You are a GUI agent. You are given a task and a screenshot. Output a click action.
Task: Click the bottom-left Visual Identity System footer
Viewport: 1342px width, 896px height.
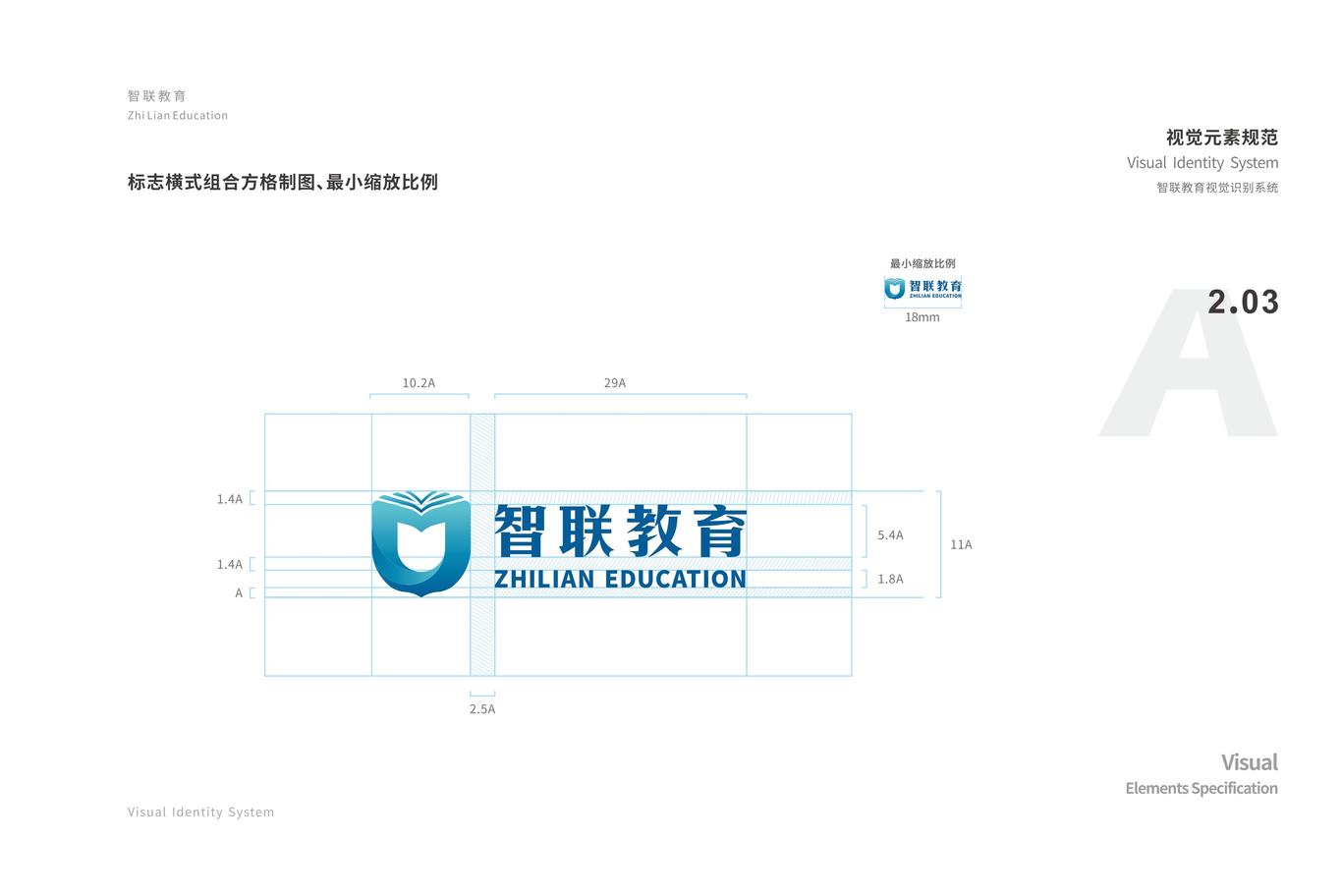pyautogui.click(x=201, y=812)
